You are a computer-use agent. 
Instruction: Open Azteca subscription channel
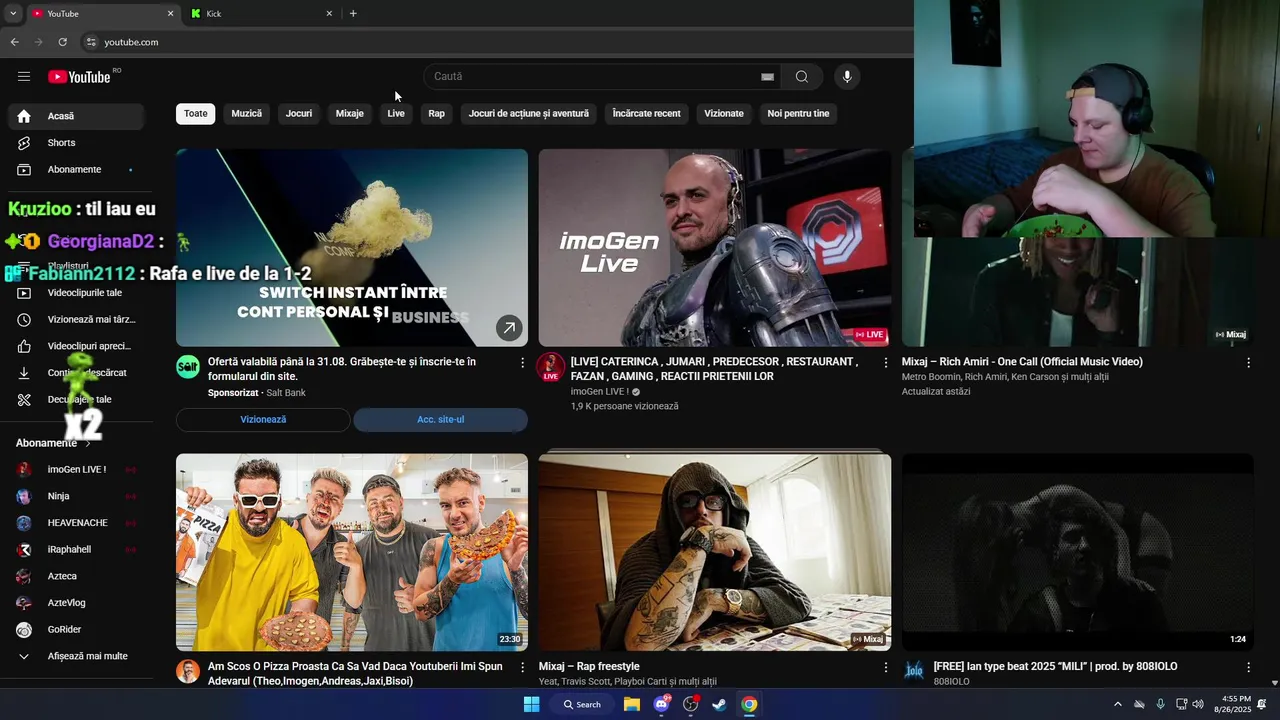pyautogui.click(x=76, y=576)
